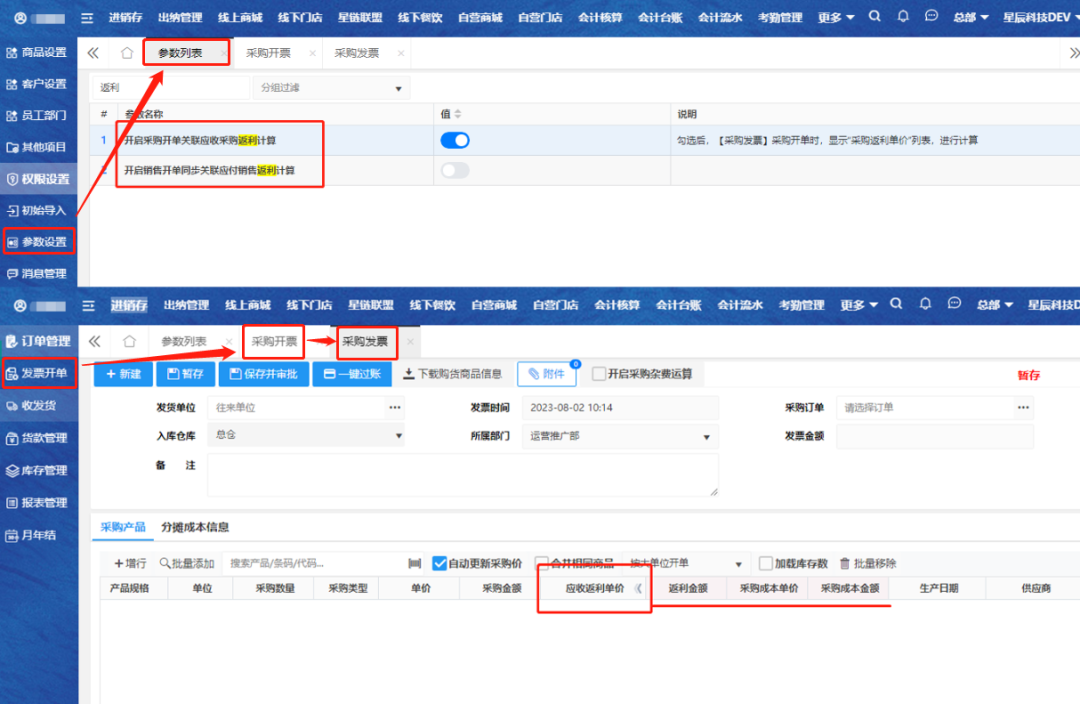Image resolution: width=1080 pixels, height=704 pixels.
Task: Expand the 入库仓库 dropdown showing 总仓
Action: point(306,436)
